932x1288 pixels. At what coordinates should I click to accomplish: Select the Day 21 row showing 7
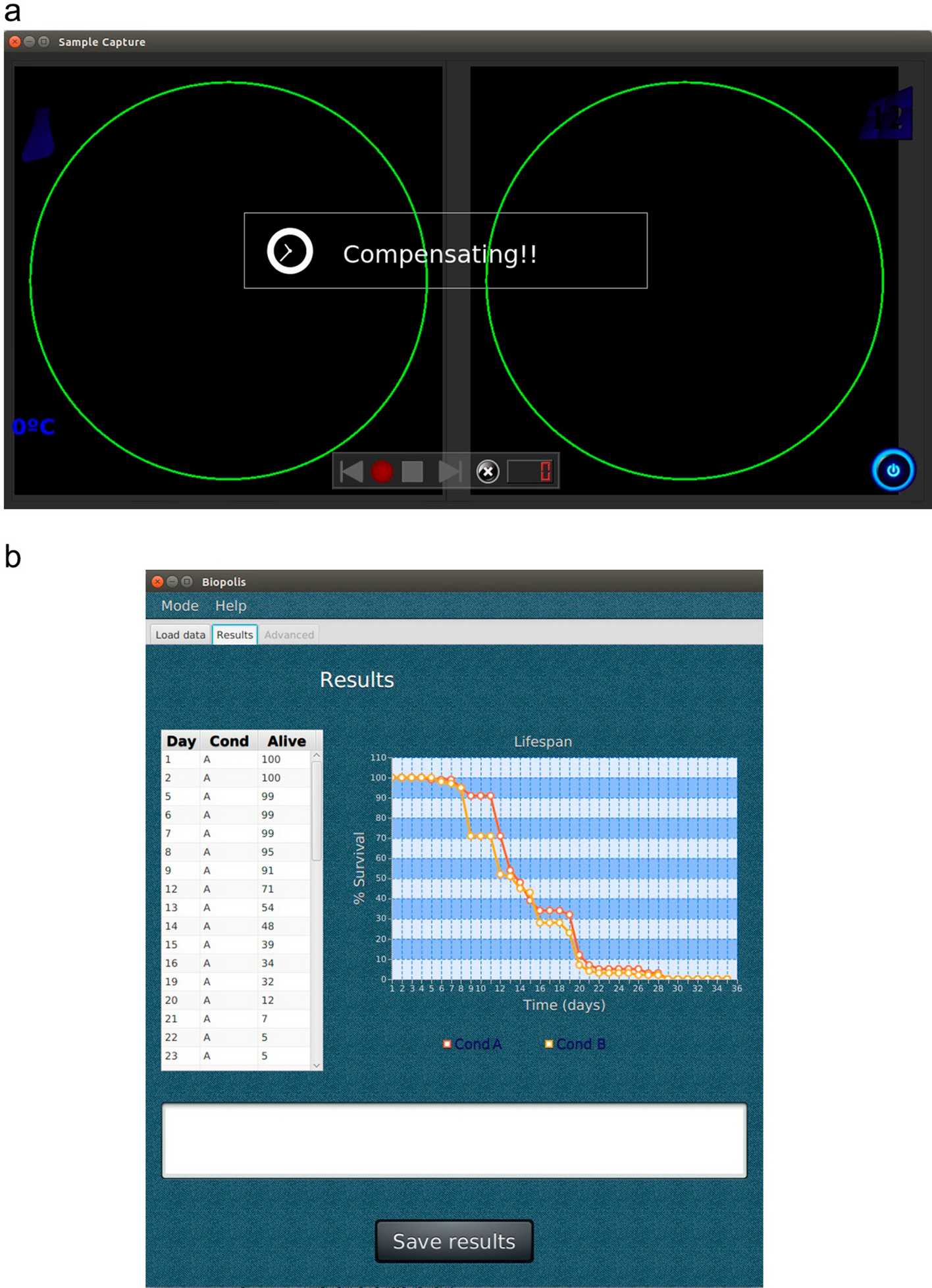[236, 1018]
